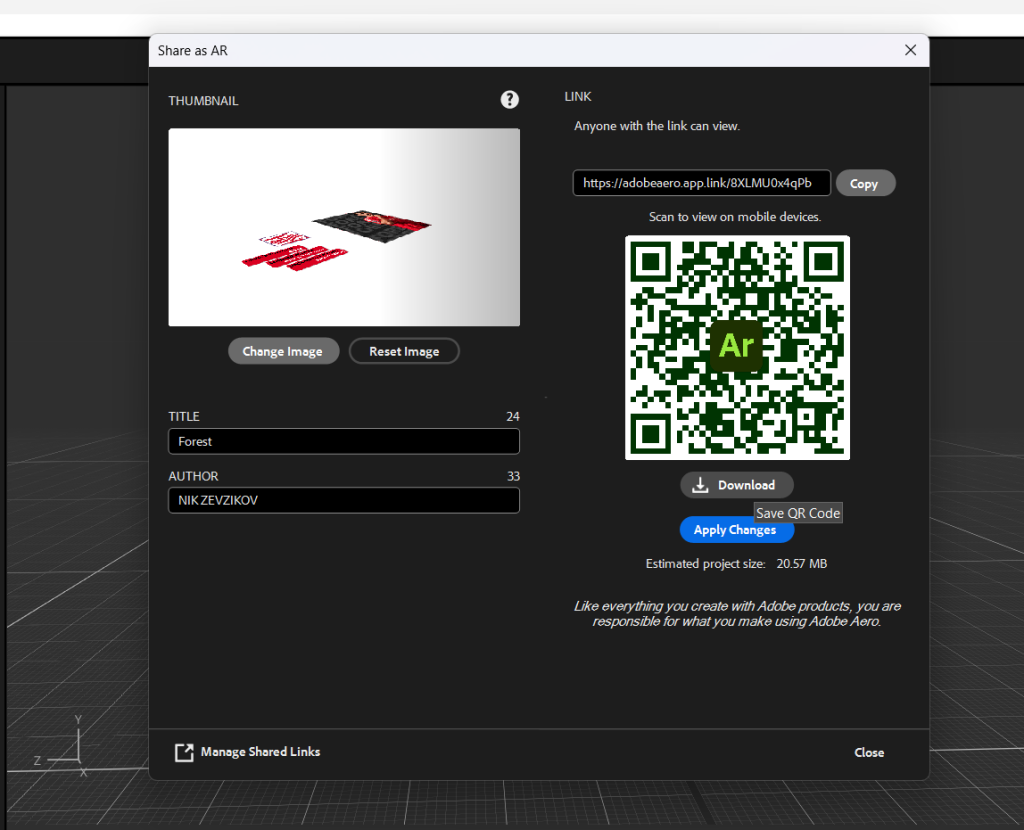The height and width of the screenshot is (830, 1024).
Task: Copy the share link with the Copy button
Action: pos(864,183)
